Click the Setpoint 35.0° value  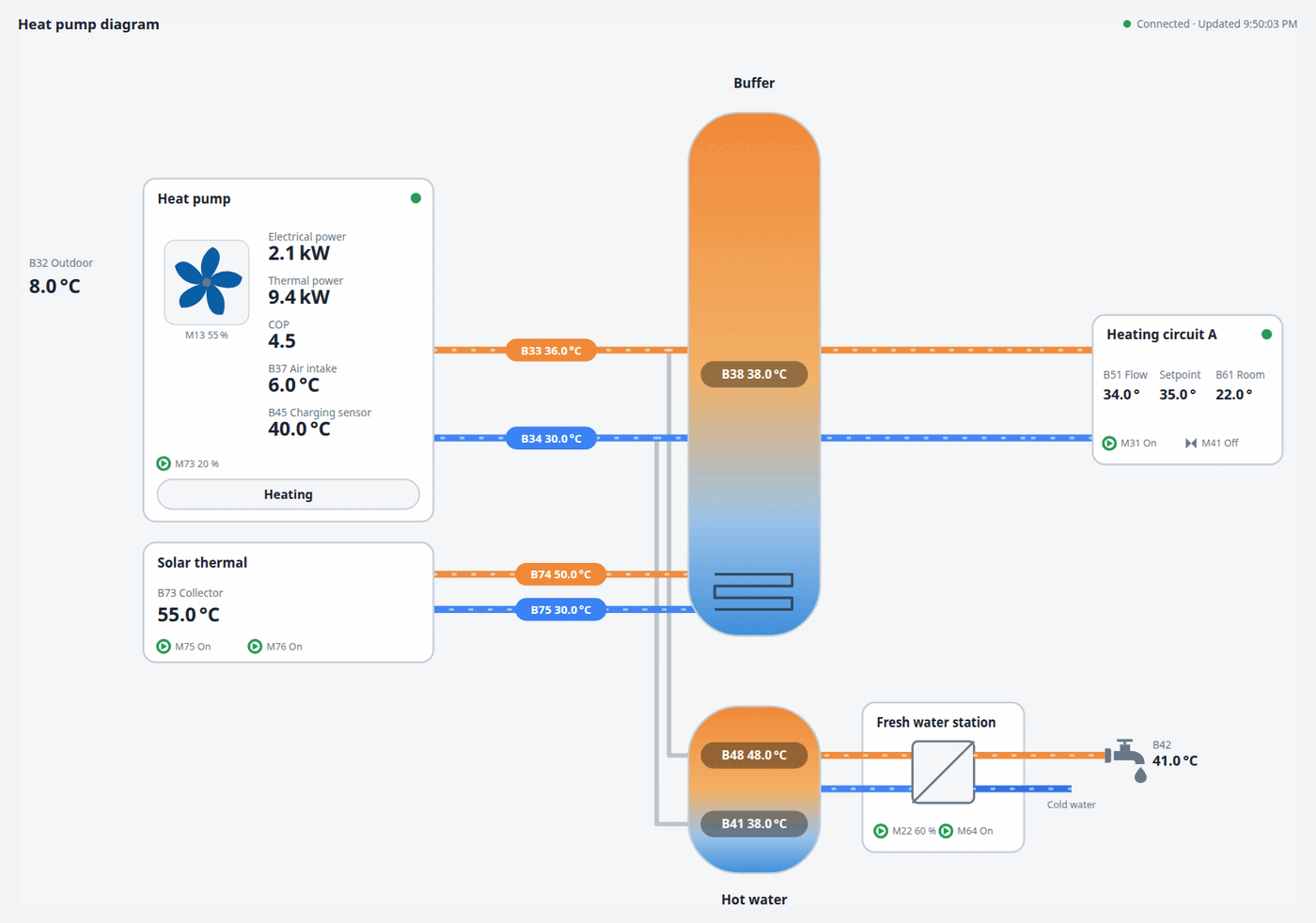1178,395
